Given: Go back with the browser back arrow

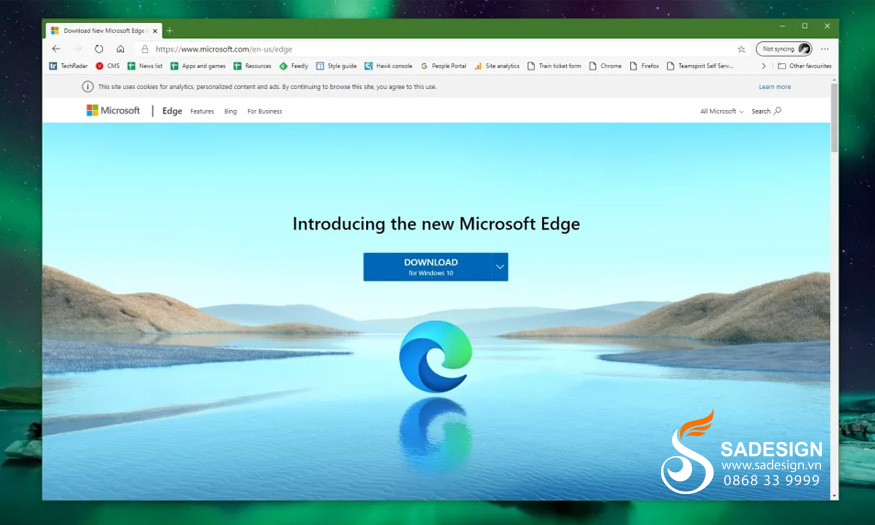Looking at the screenshot, I should pyautogui.click(x=56, y=49).
